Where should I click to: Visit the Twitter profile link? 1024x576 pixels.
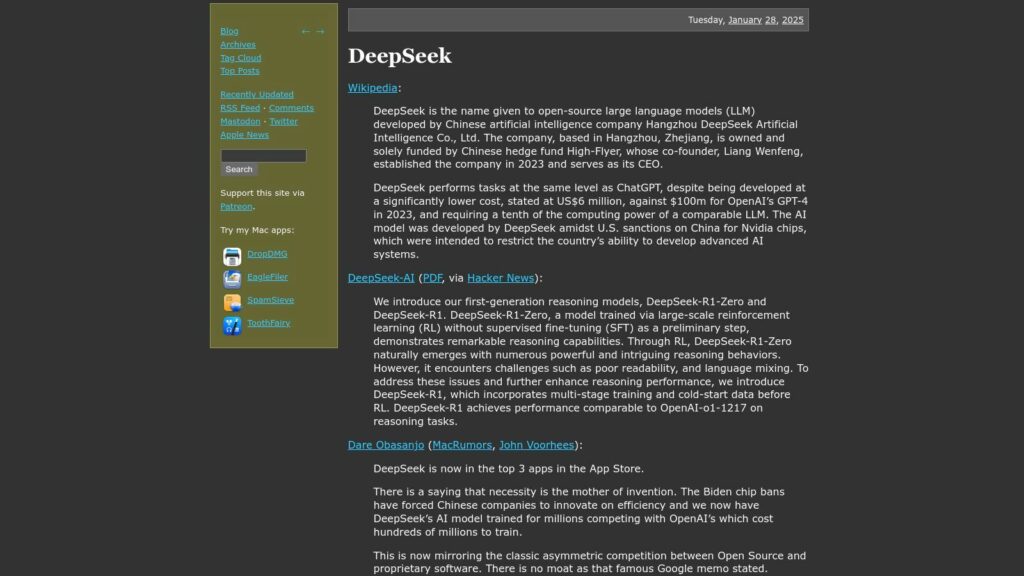tap(283, 121)
